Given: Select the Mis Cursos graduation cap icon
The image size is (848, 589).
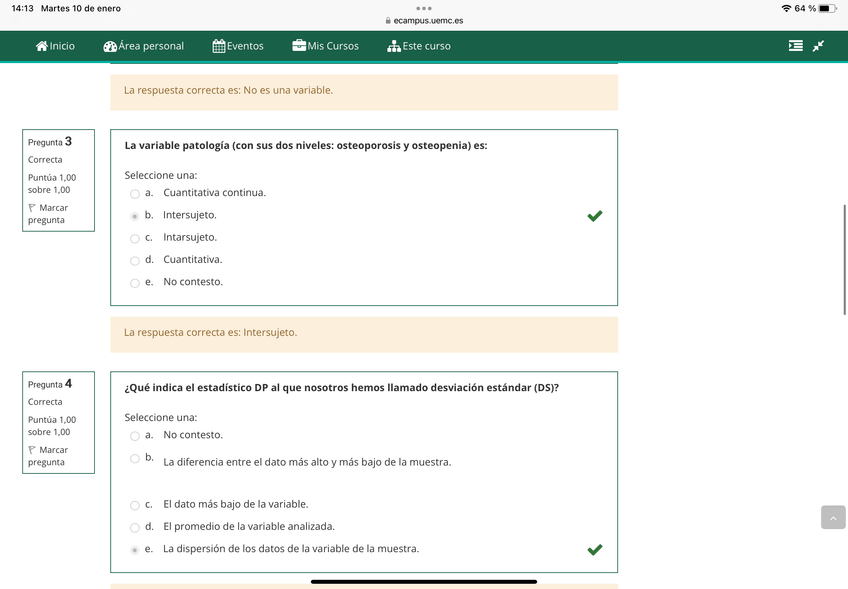Looking at the screenshot, I should (x=297, y=45).
